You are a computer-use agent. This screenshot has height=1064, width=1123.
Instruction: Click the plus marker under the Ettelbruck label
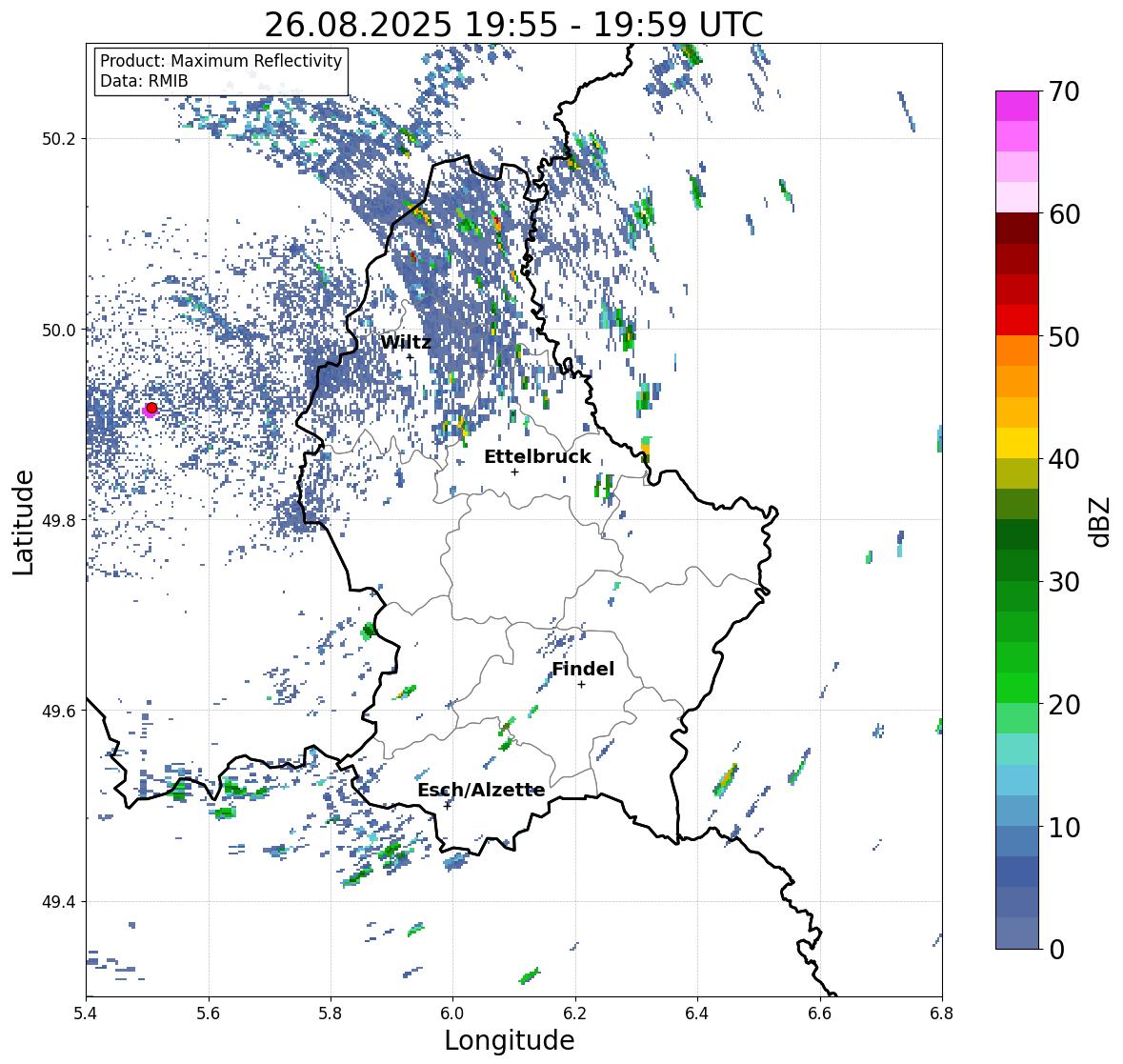click(x=514, y=472)
